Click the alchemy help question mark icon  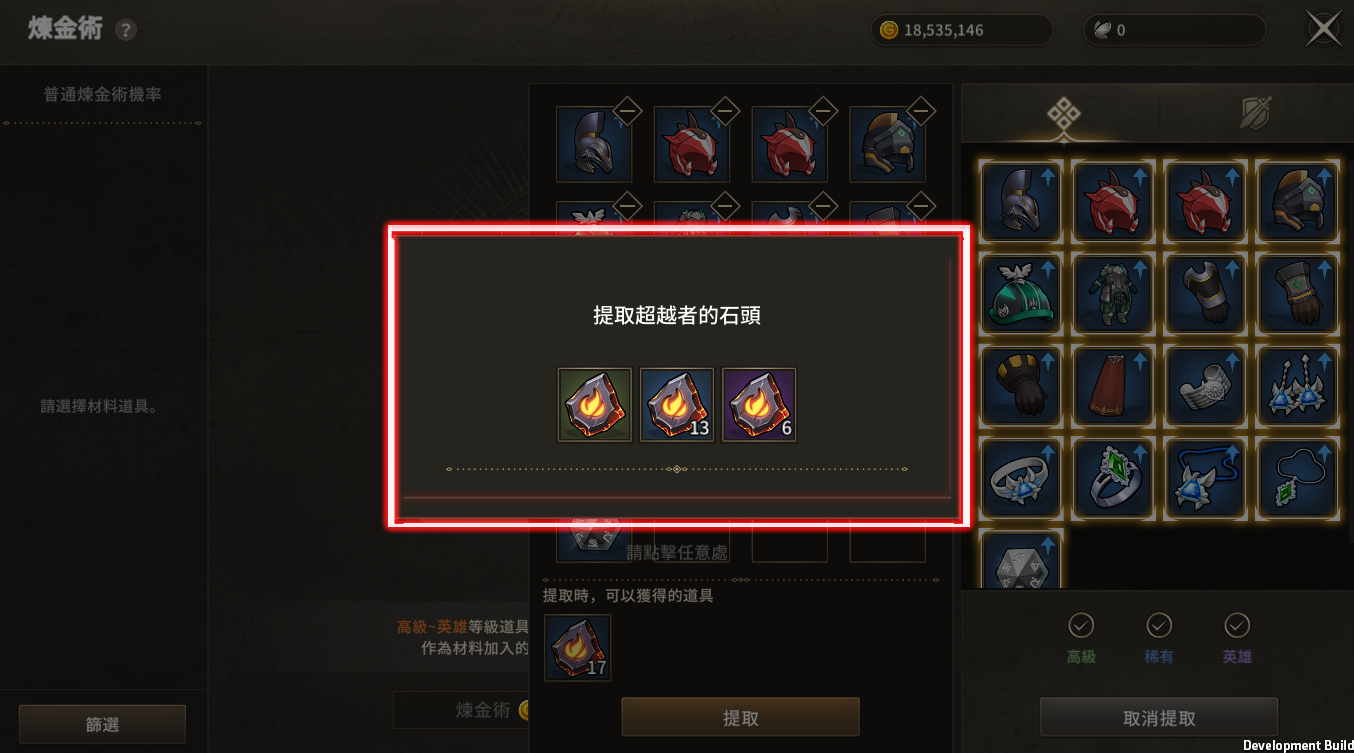click(x=125, y=30)
